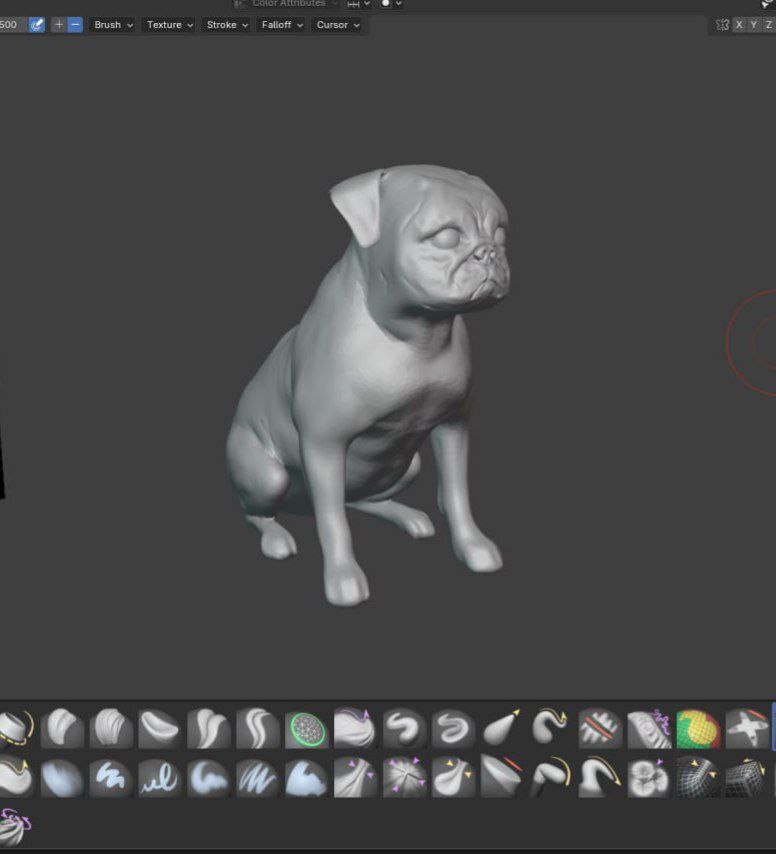This screenshot has width=776, height=854.
Task: Select the cone brush with yellow arrow tip
Action: [x=502, y=729]
